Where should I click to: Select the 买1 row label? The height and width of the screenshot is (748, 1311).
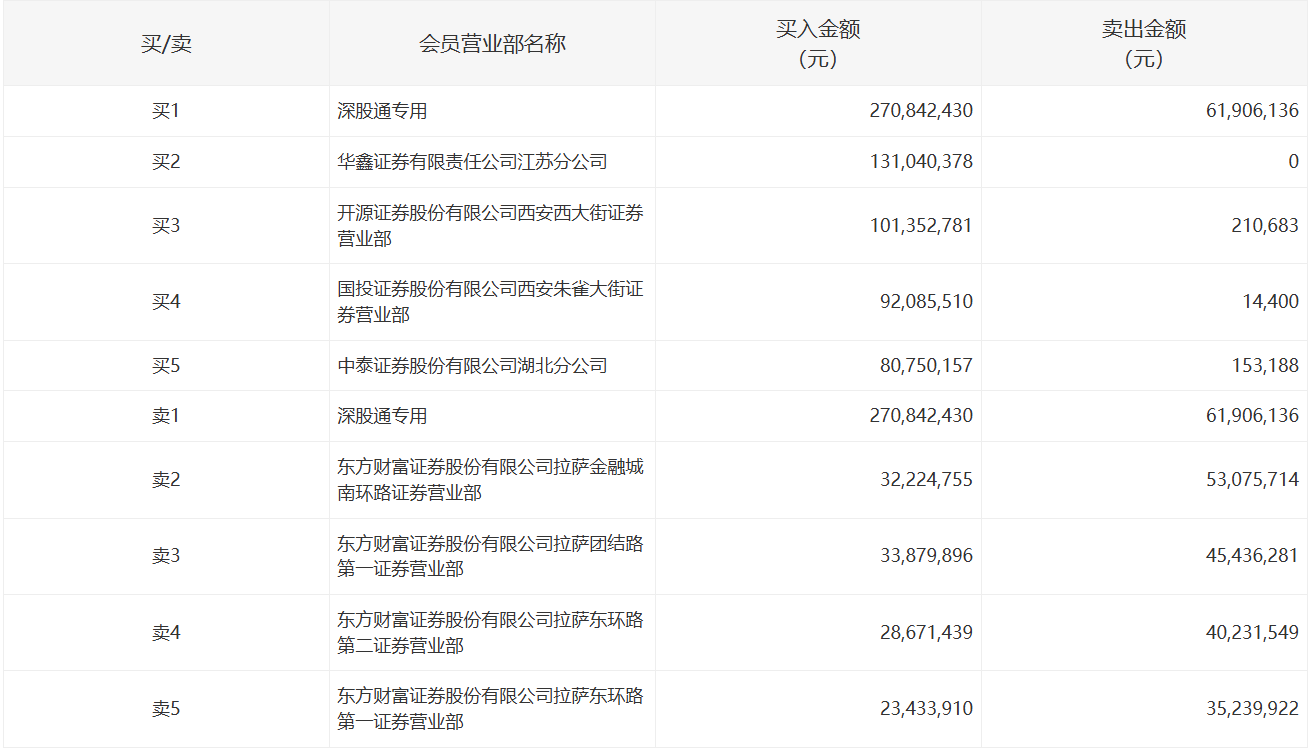pyautogui.click(x=166, y=111)
